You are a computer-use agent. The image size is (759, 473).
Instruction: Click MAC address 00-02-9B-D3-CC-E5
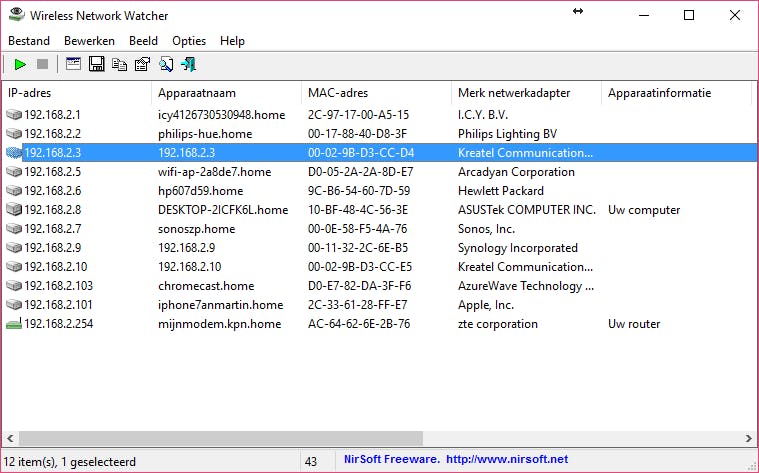coord(360,267)
